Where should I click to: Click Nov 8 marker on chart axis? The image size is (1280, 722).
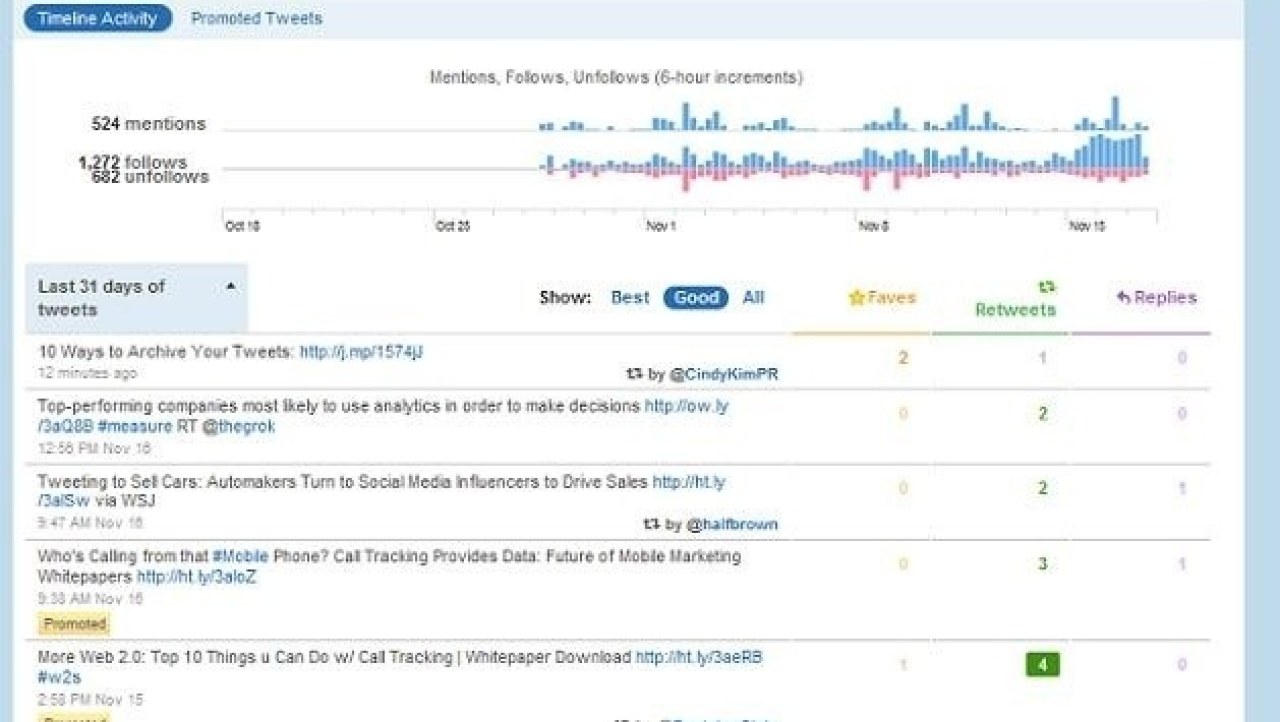tap(873, 227)
